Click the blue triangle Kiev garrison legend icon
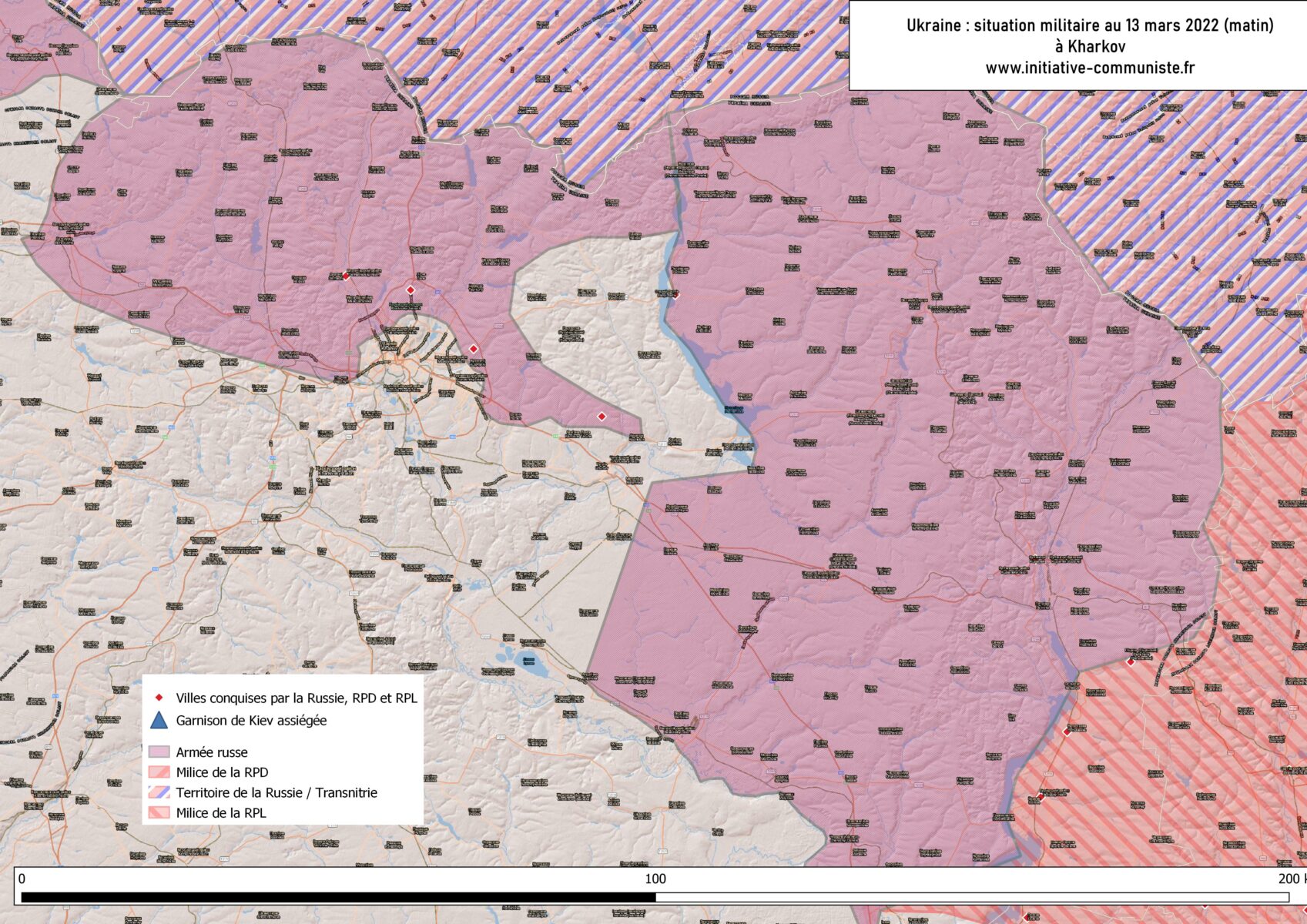 click(x=159, y=721)
